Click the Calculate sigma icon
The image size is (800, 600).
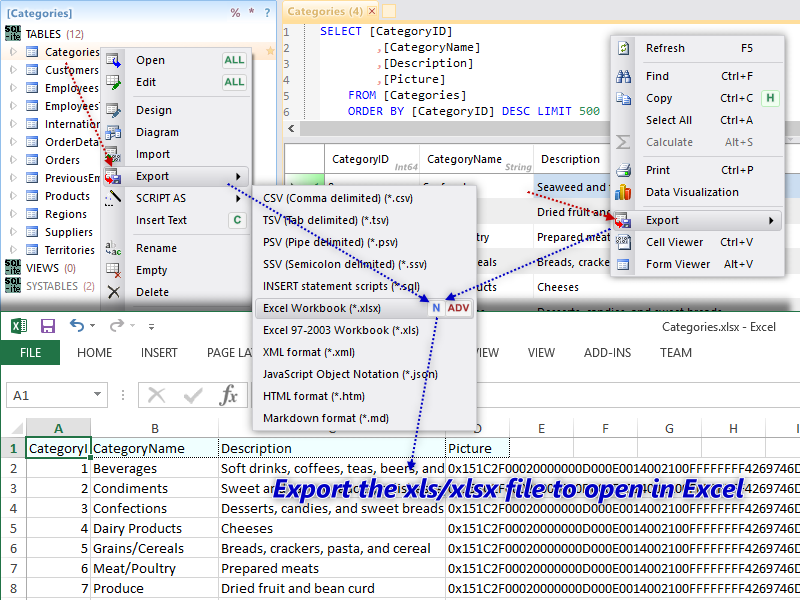point(623,142)
